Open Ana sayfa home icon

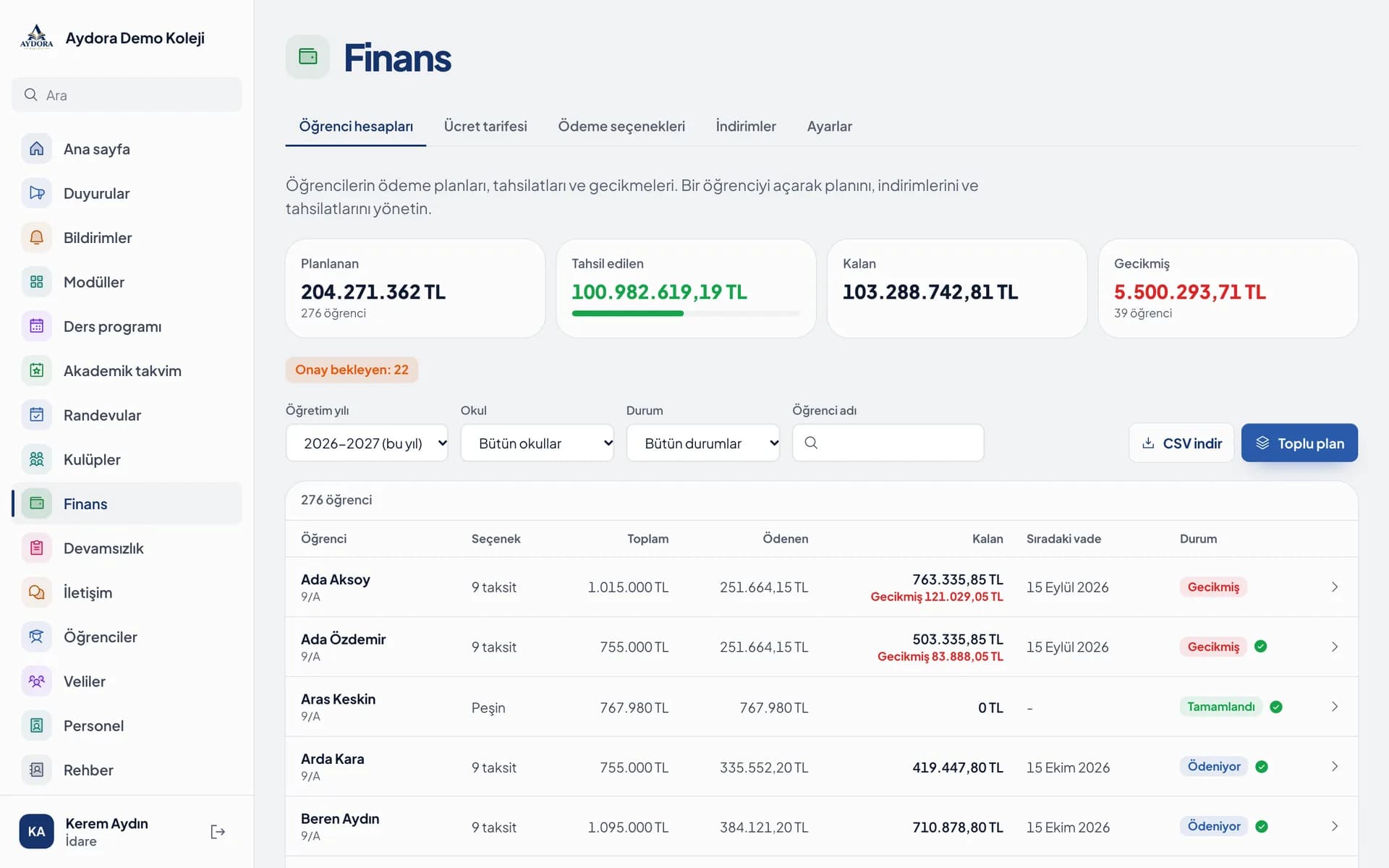(36, 149)
